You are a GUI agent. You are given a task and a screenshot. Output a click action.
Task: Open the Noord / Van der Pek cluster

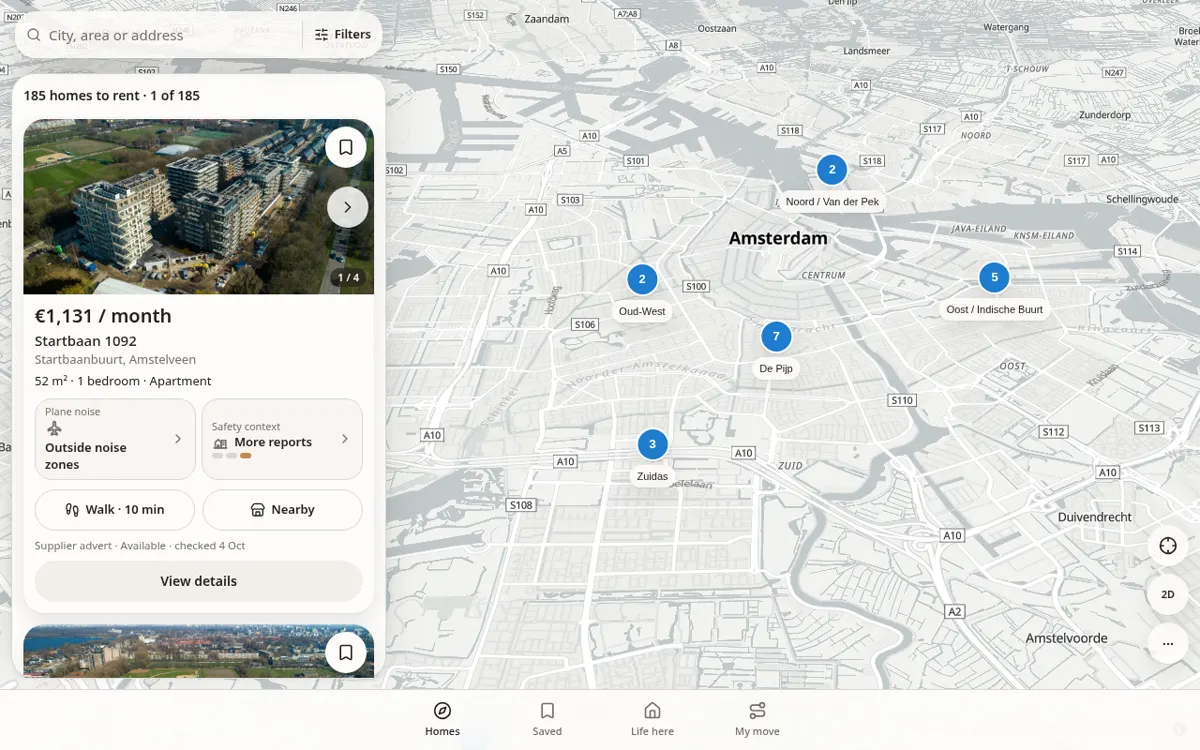pyautogui.click(x=832, y=170)
